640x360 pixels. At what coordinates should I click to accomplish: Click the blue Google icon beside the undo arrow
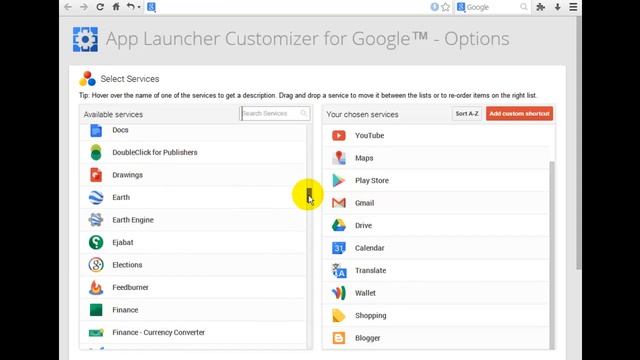coord(151,7)
